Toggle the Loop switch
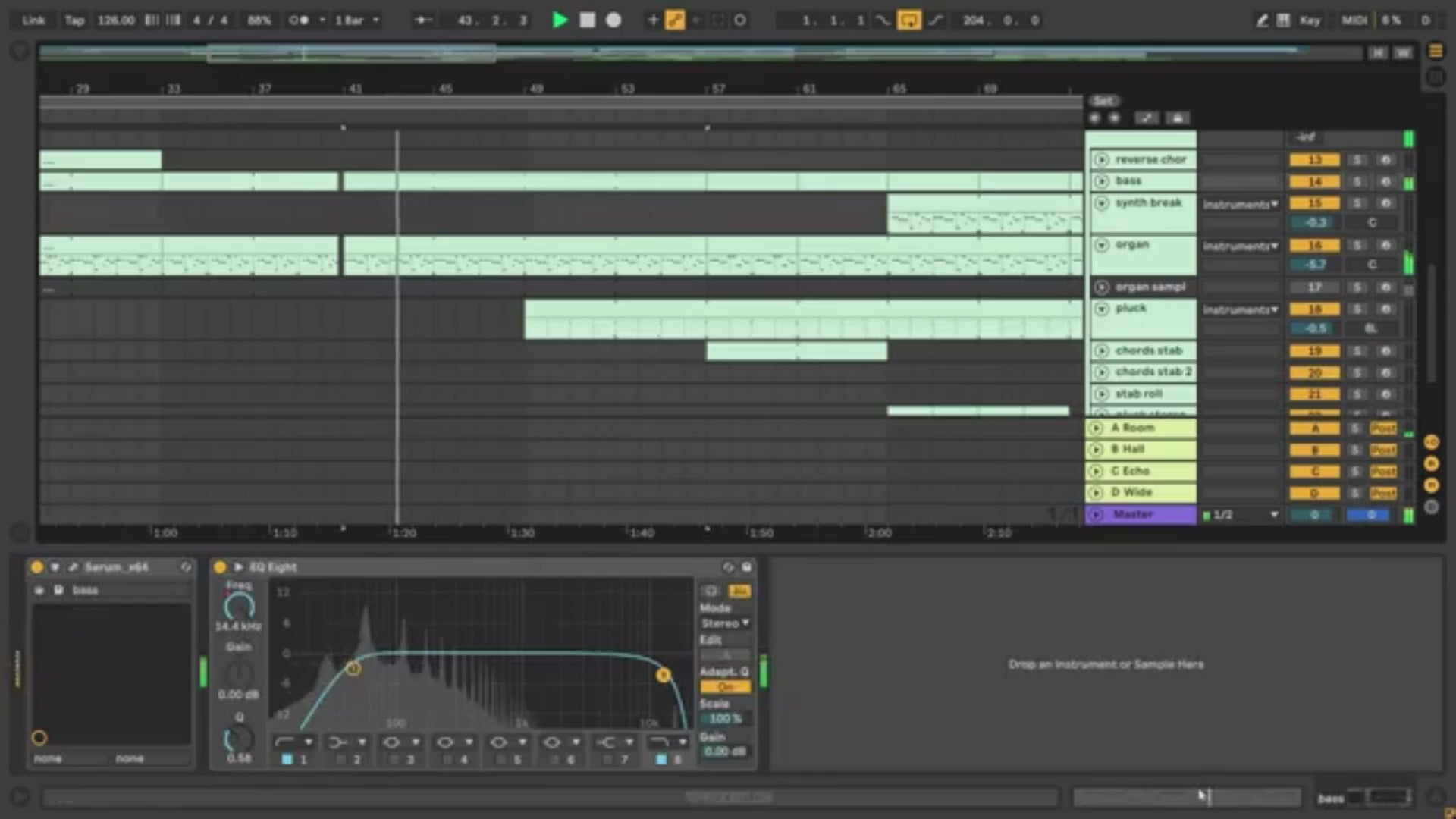 908,20
